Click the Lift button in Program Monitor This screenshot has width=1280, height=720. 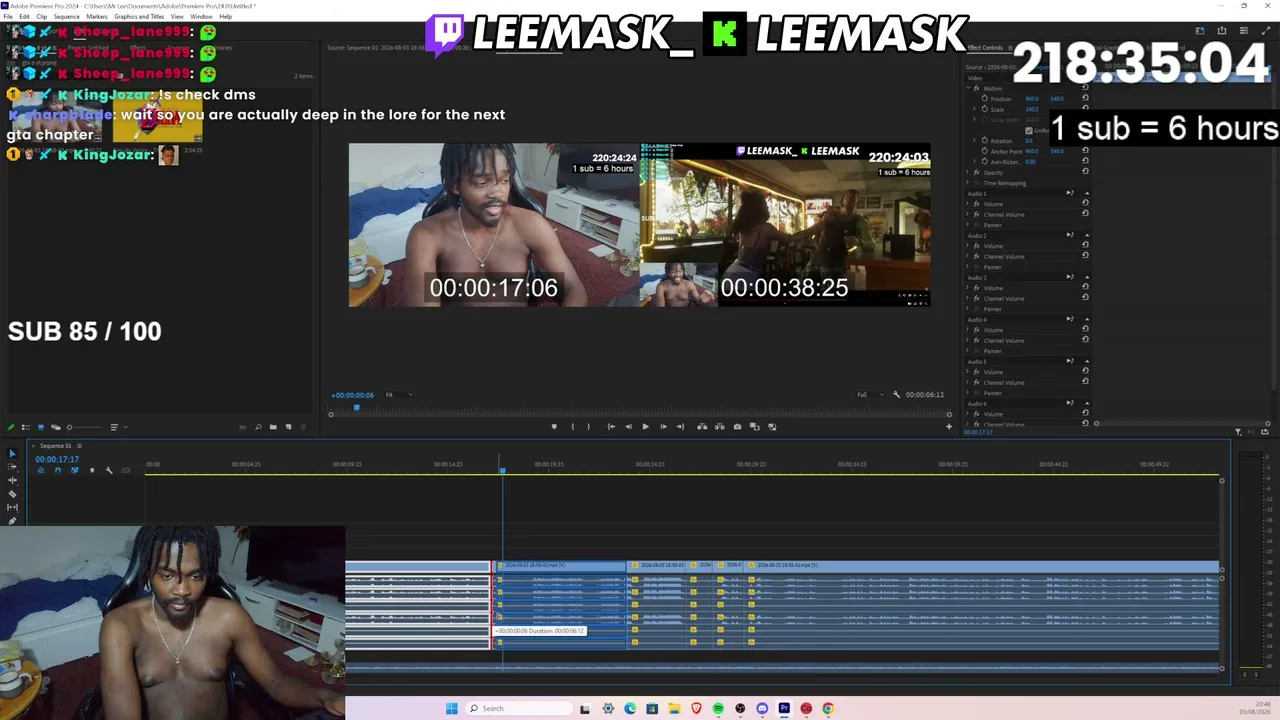703,427
